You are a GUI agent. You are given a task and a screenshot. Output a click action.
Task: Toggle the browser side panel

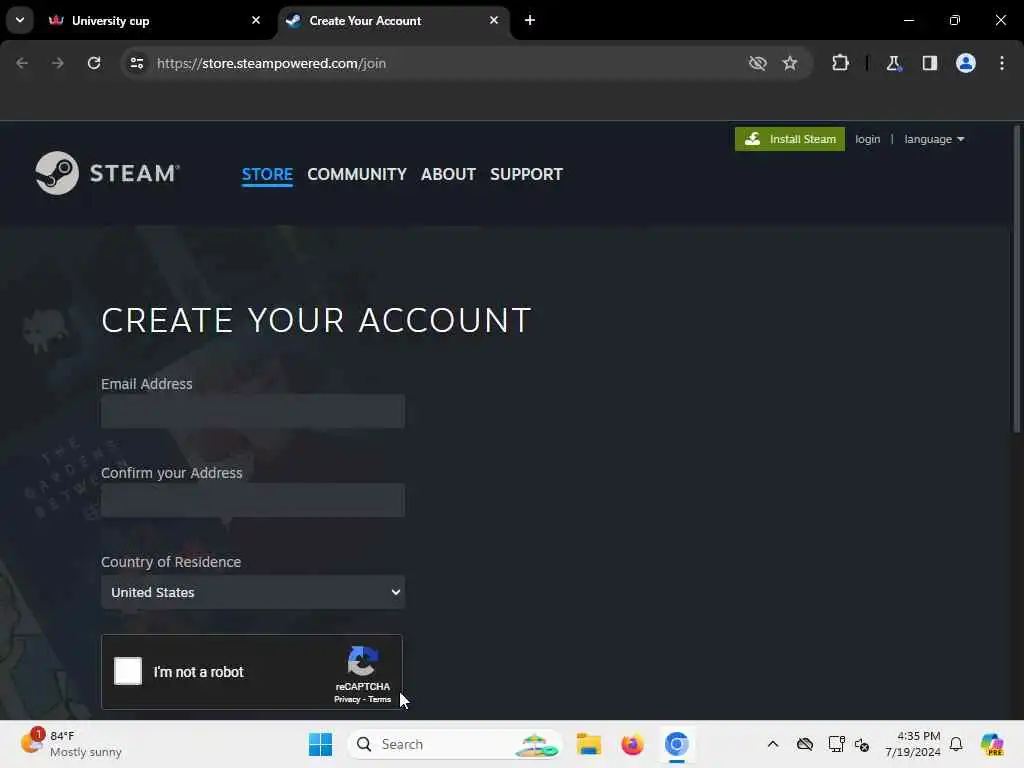click(929, 63)
